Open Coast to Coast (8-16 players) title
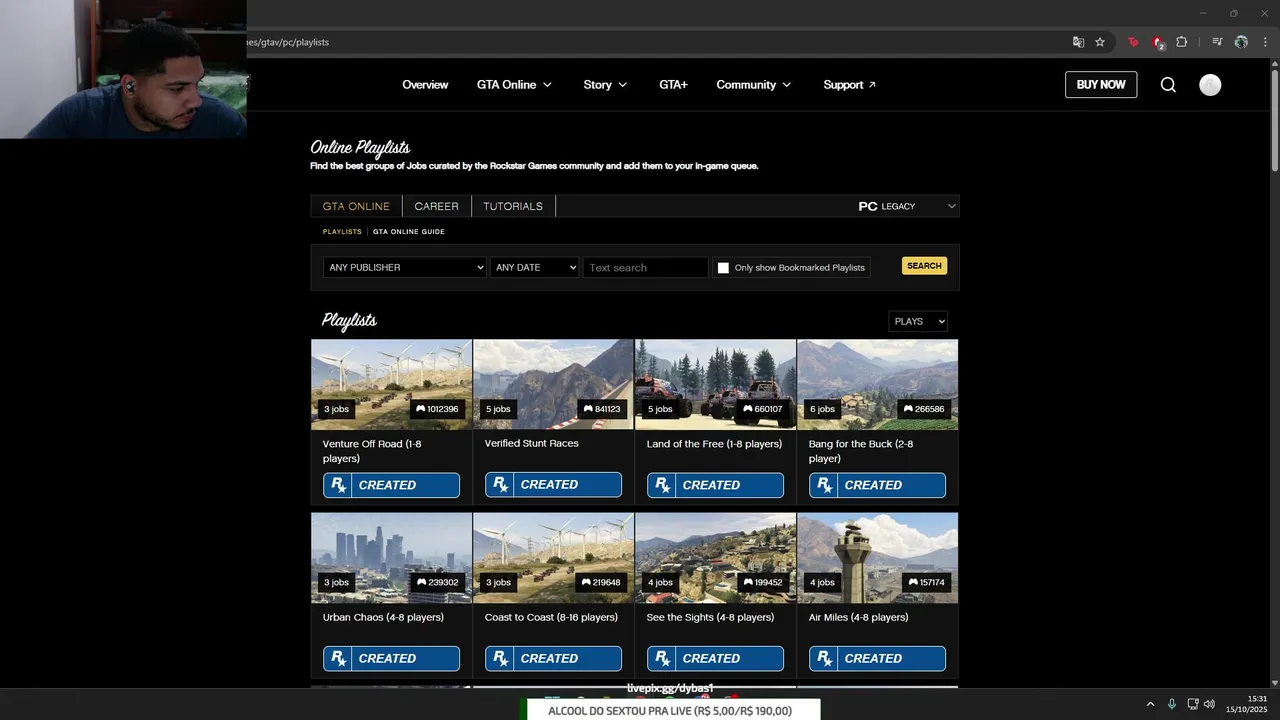Image resolution: width=1280 pixels, height=720 pixels. pos(551,617)
